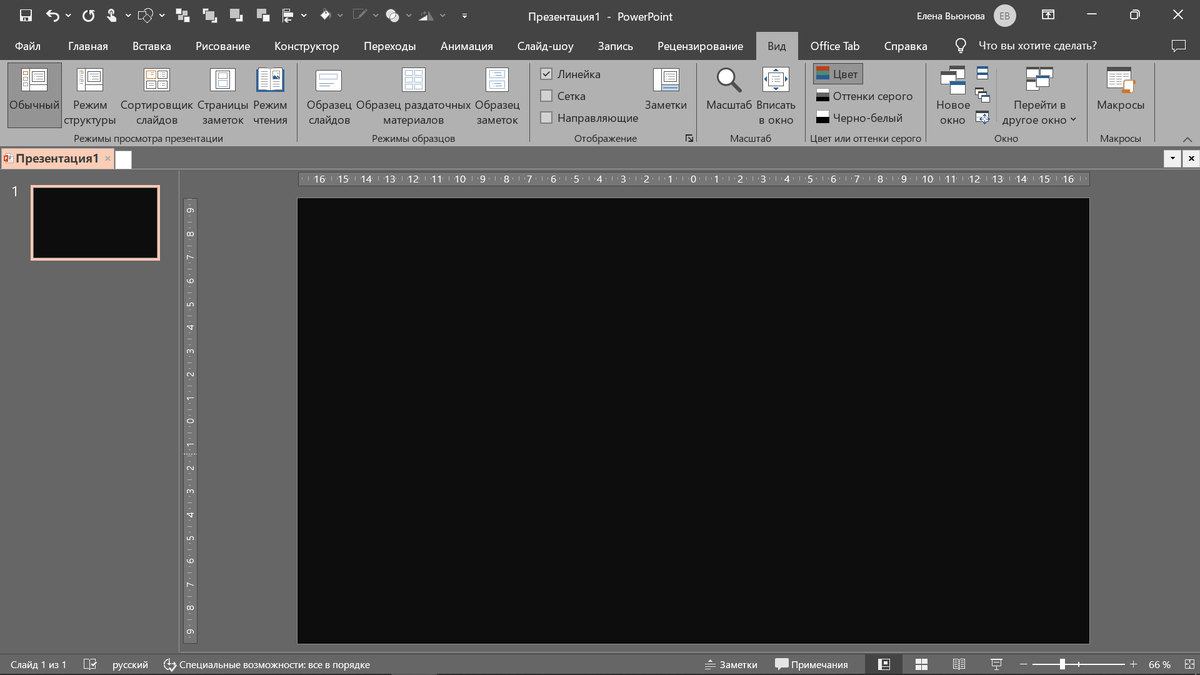Image resolution: width=1200 pixels, height=675 pixels.
Task: Open Customize Quick Access Toolbar dropdown
Action: click(466, 16)
